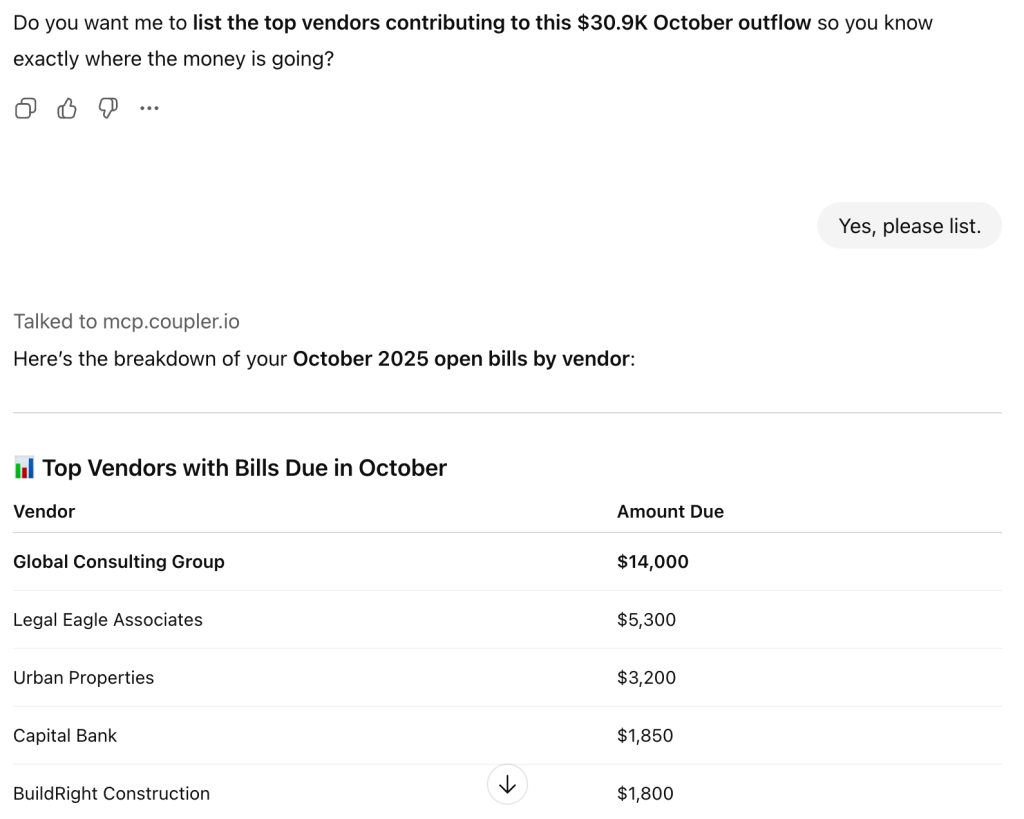Click the bold '$30.9K October outflow' text
The image size is (1024, 819).
(694, 22)
